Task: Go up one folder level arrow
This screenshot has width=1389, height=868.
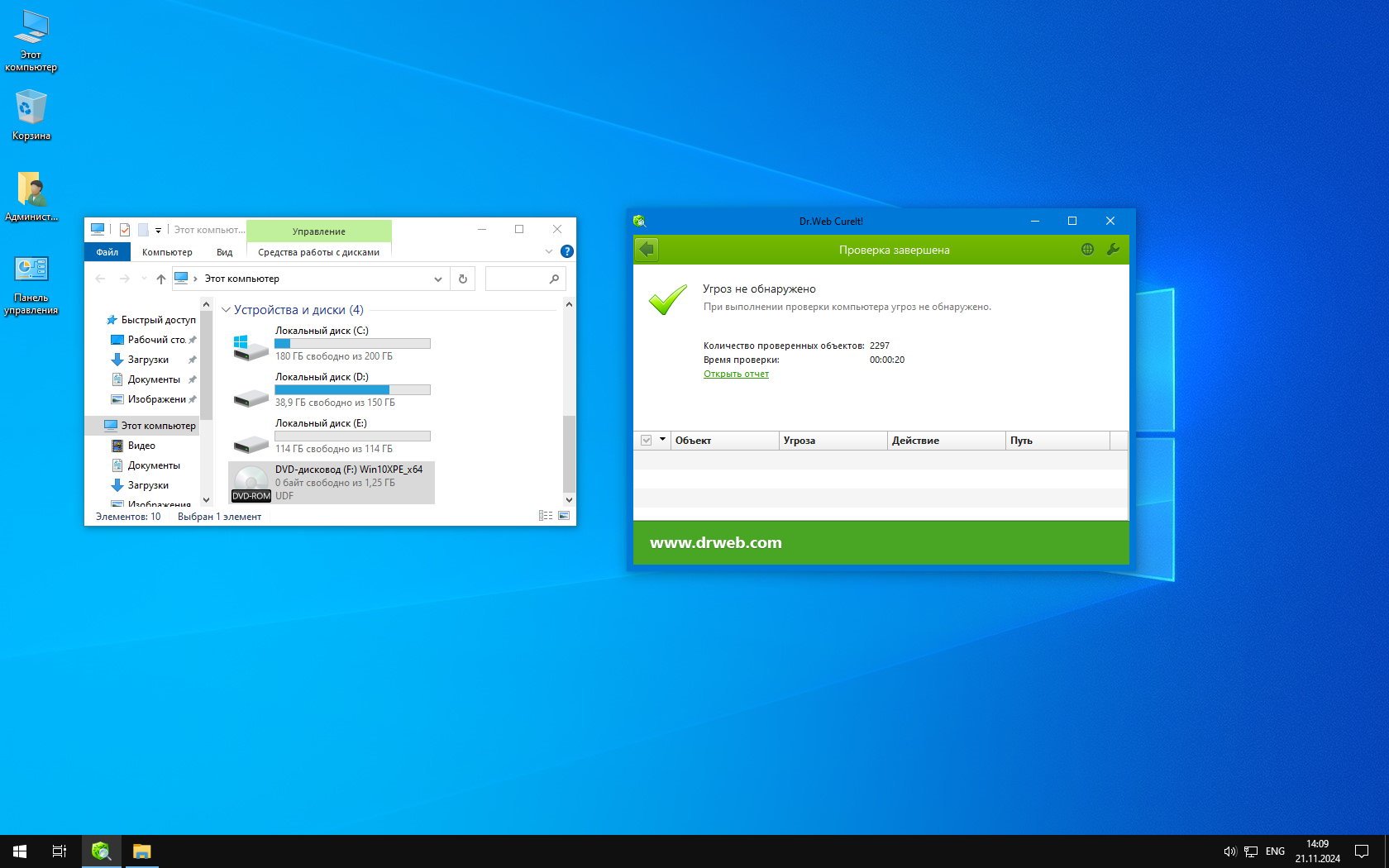Action: click(161, 279)
